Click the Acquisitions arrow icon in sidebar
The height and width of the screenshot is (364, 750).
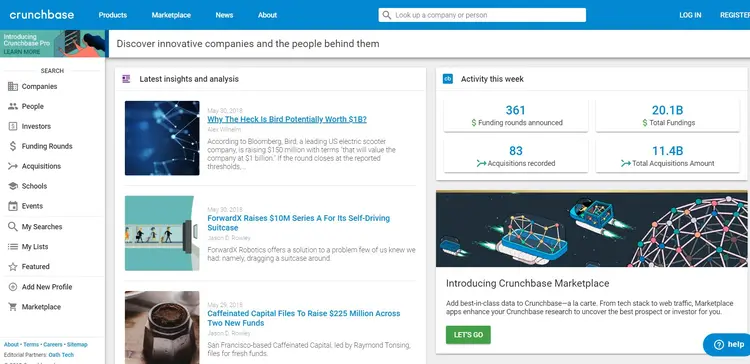pos(13,166)
